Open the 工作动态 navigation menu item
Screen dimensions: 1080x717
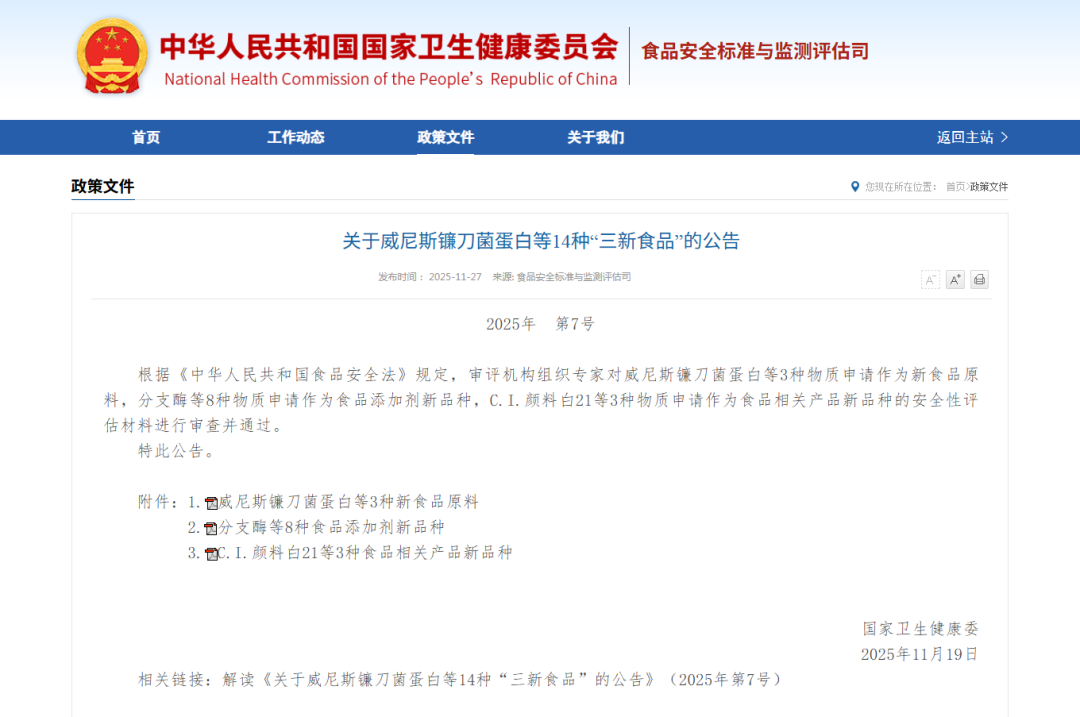click(x=295, y=137)
